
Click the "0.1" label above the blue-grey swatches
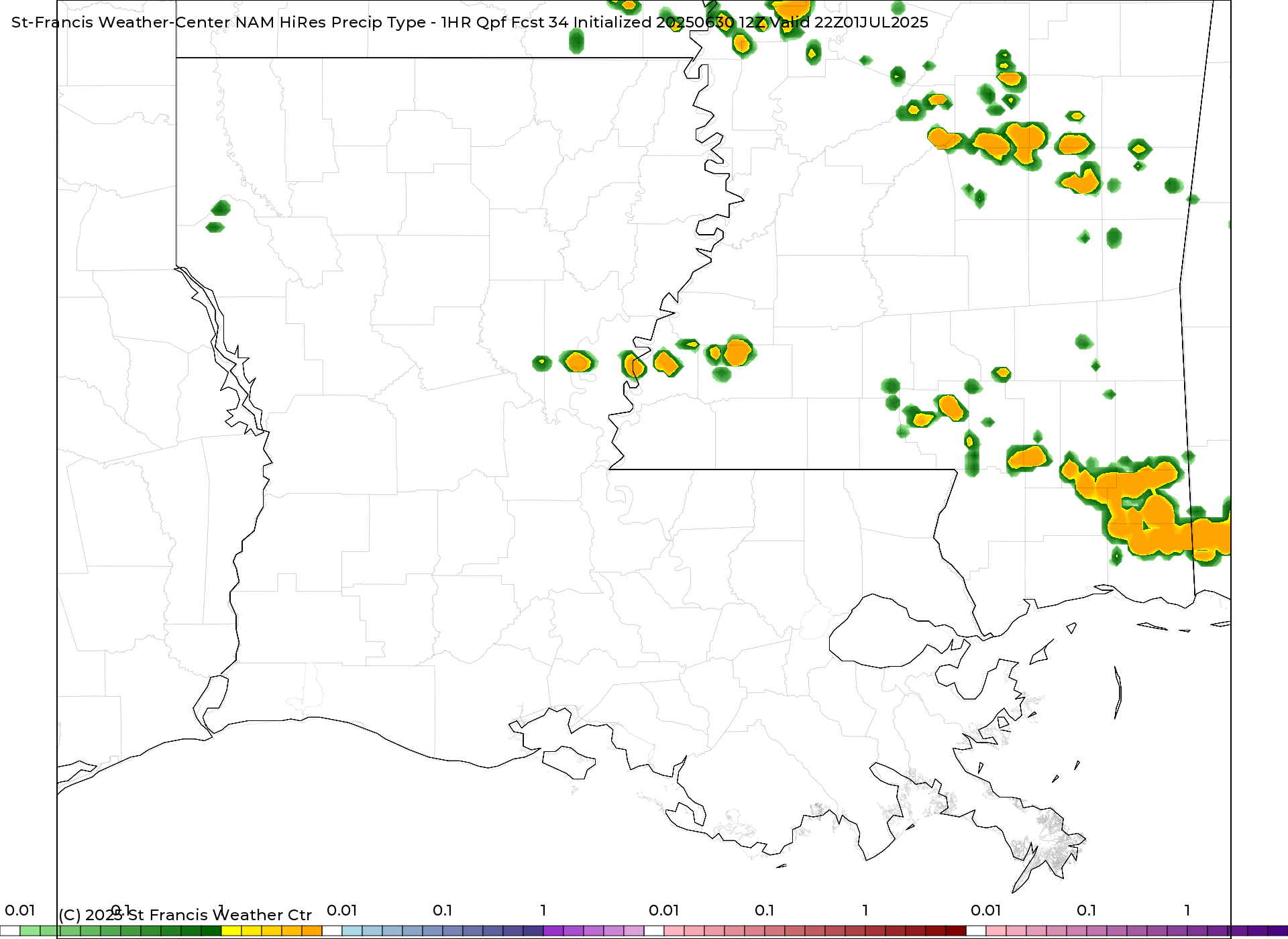tap(443, 910)
